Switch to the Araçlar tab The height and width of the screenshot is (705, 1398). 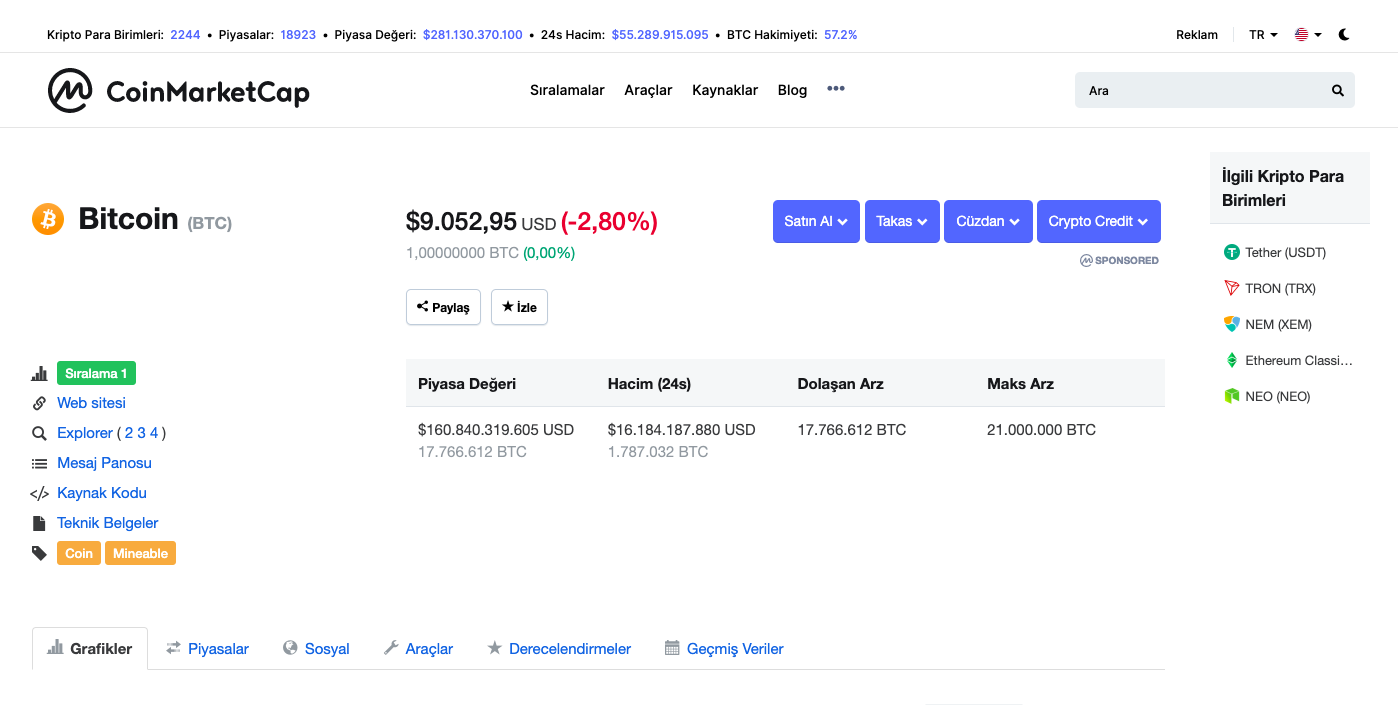[418, 648]
